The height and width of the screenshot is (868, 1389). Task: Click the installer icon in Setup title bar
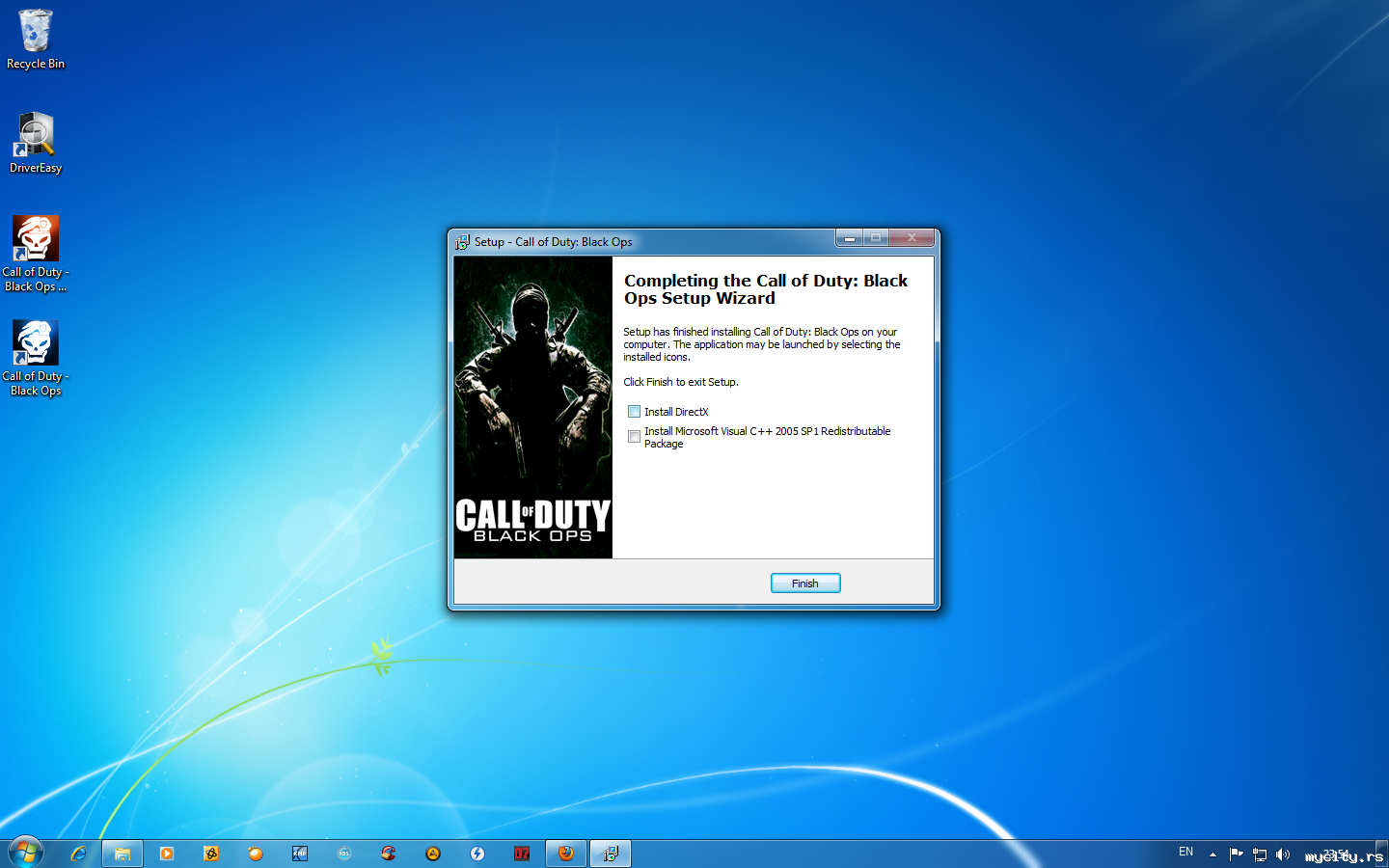[x=462, y=242]
